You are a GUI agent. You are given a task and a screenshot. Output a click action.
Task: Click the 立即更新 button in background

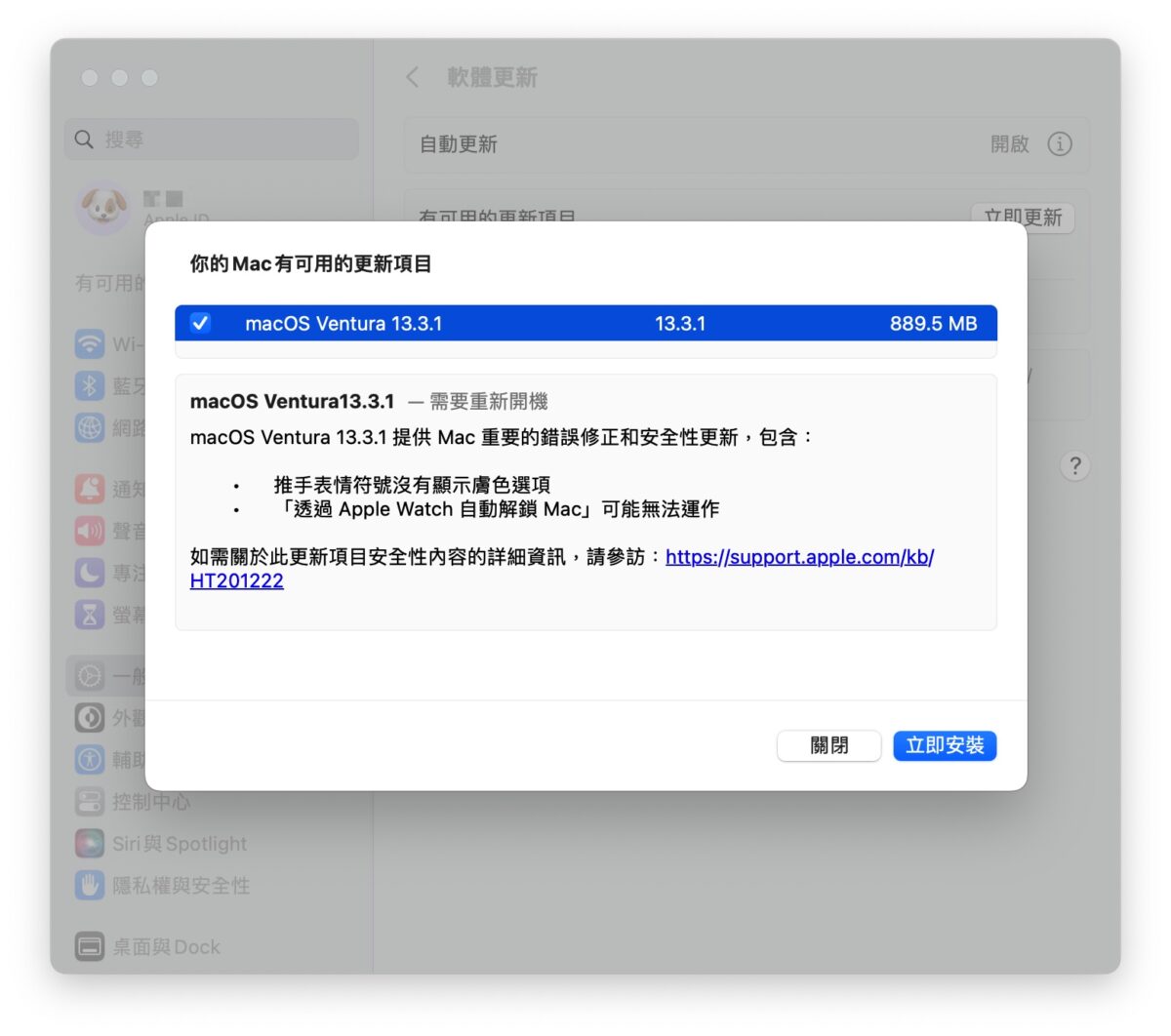click(x=1022, y=217)
